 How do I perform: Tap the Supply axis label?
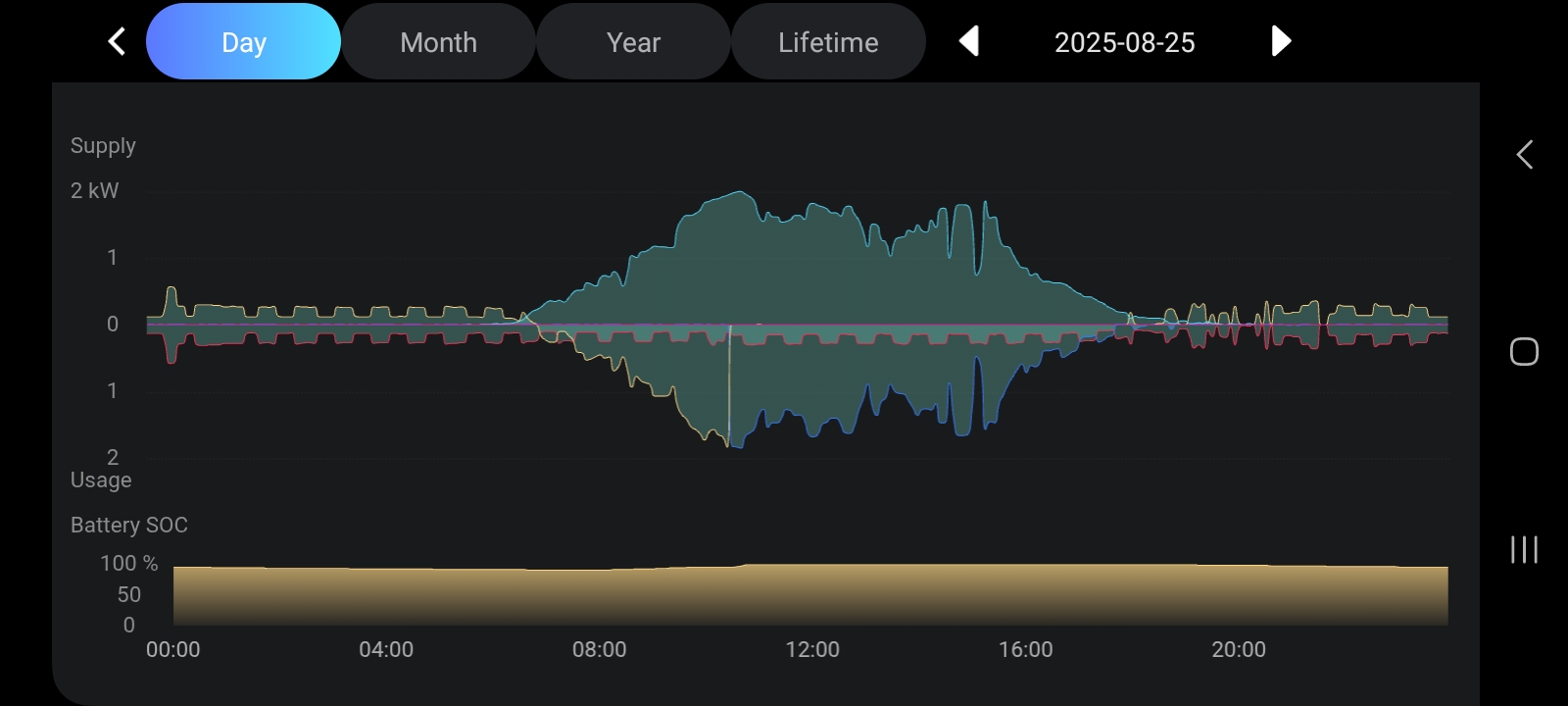point(103,145)
